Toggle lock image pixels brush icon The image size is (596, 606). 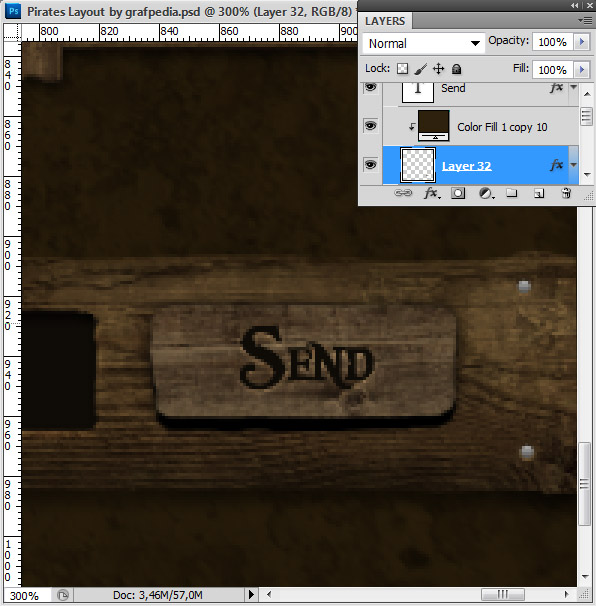(421, 69)
